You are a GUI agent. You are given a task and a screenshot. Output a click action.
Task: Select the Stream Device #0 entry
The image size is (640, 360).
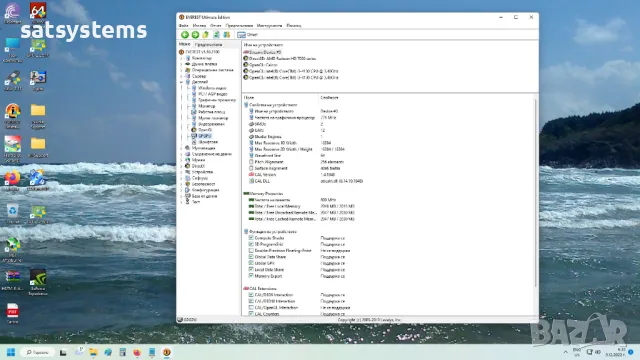pyautogui.click(x=262, y=52)
